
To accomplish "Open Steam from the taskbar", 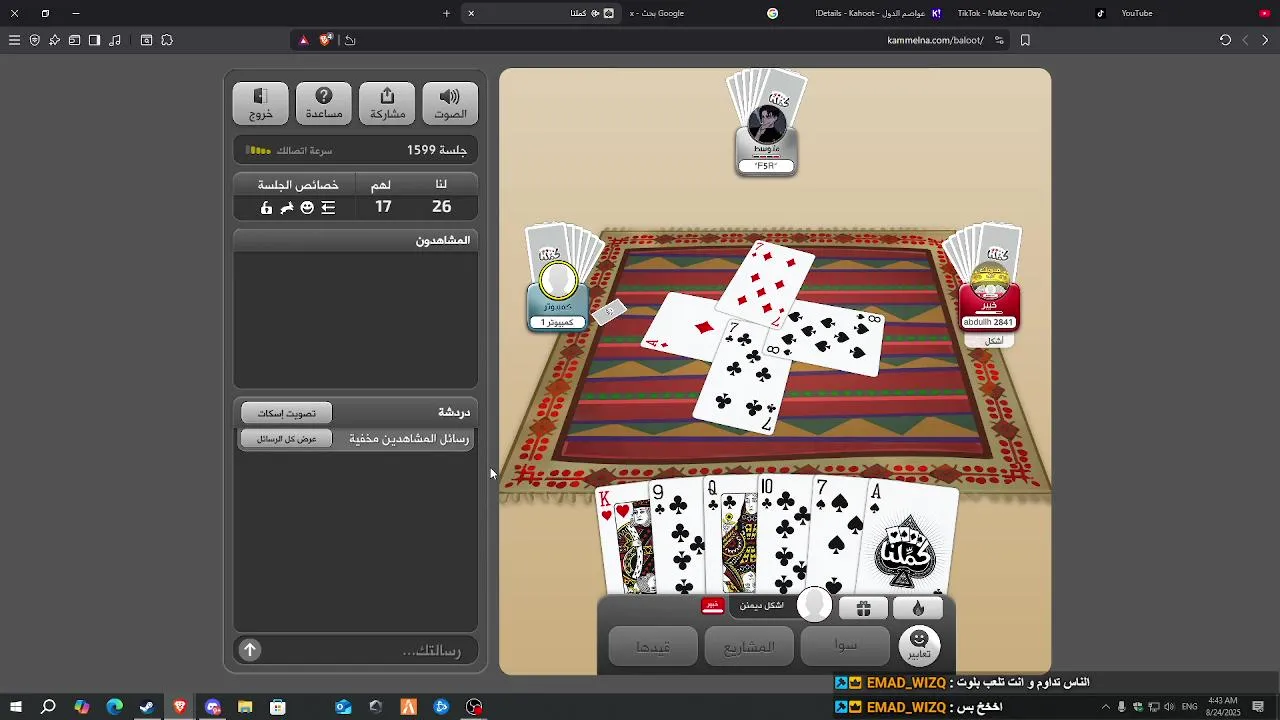I will 147,707.
